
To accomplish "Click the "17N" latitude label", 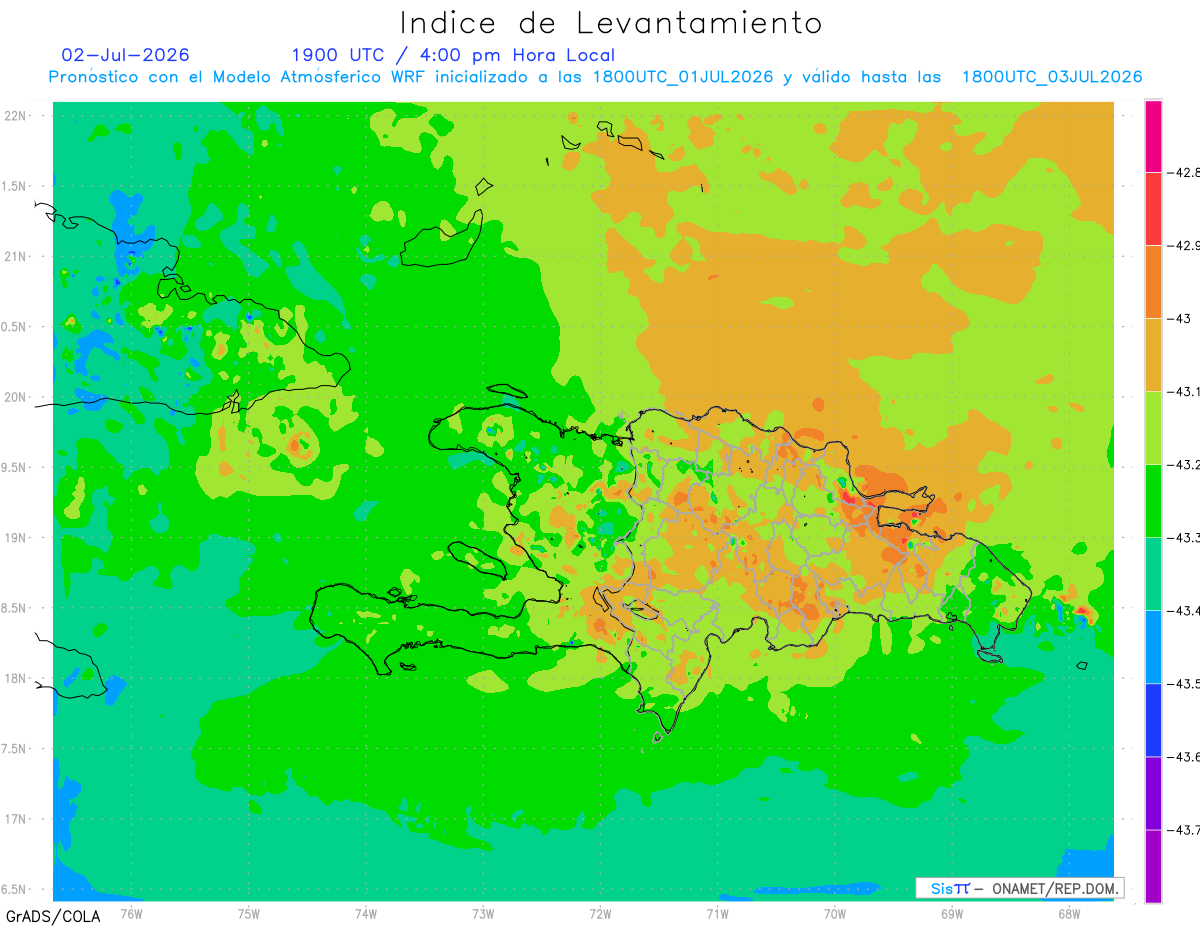I will click(x=17, y=819).
